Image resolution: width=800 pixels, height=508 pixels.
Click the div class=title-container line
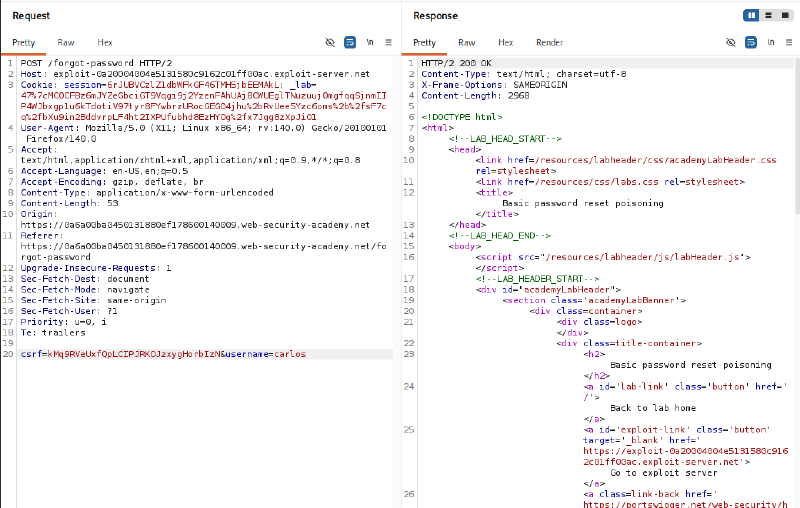point(629,343)
